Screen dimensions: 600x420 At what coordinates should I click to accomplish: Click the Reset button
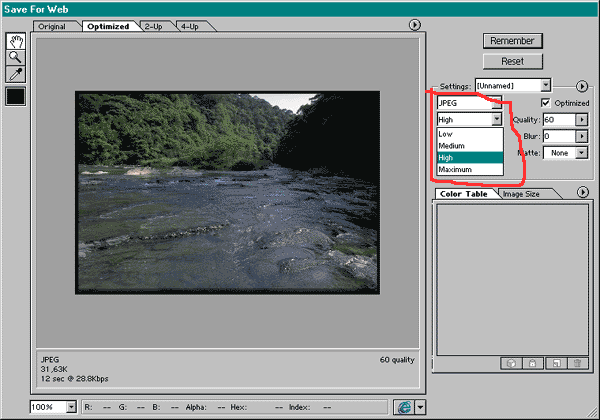click(513, 61)
